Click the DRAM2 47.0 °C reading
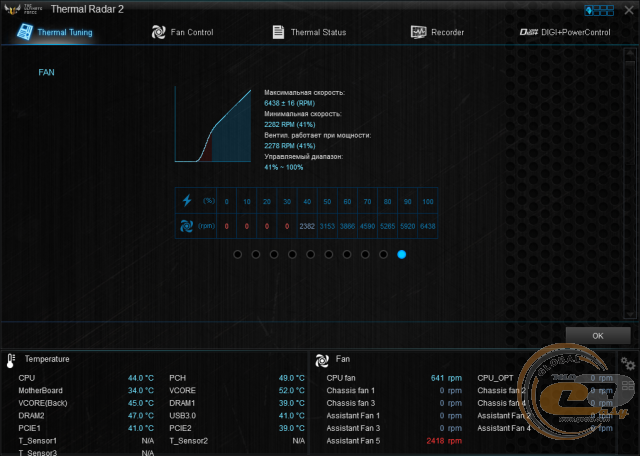Image resolution: width=640 pixels, height=456 pixels. (x=141, y=416)
